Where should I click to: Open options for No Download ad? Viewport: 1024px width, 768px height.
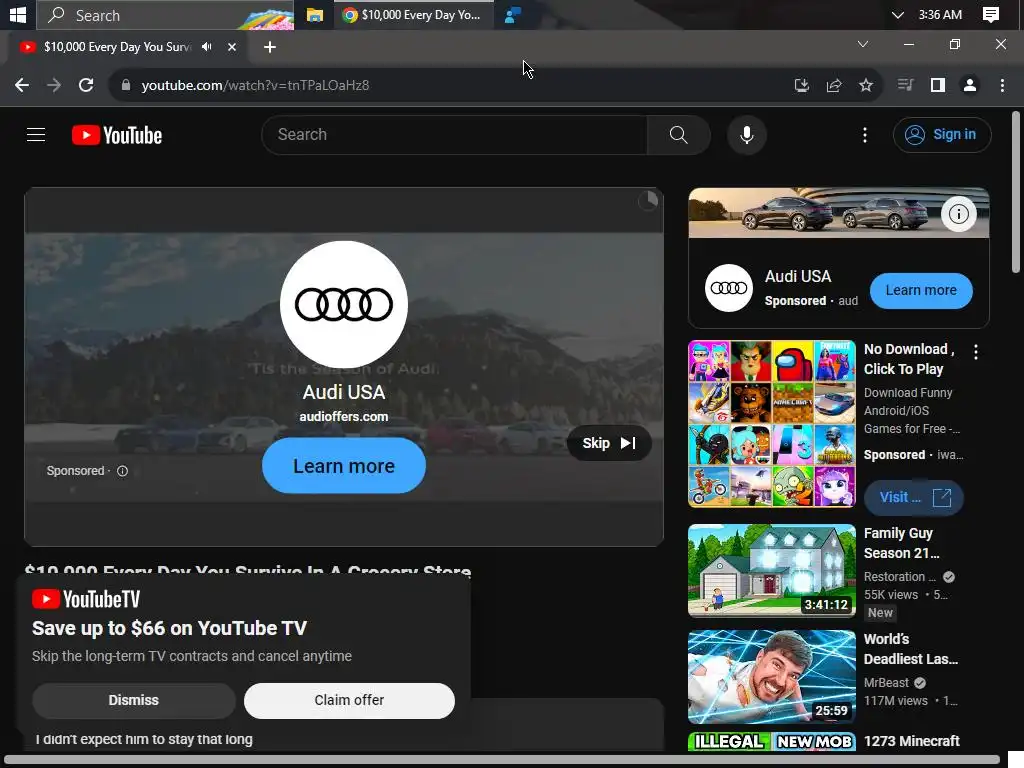(976, 353)
